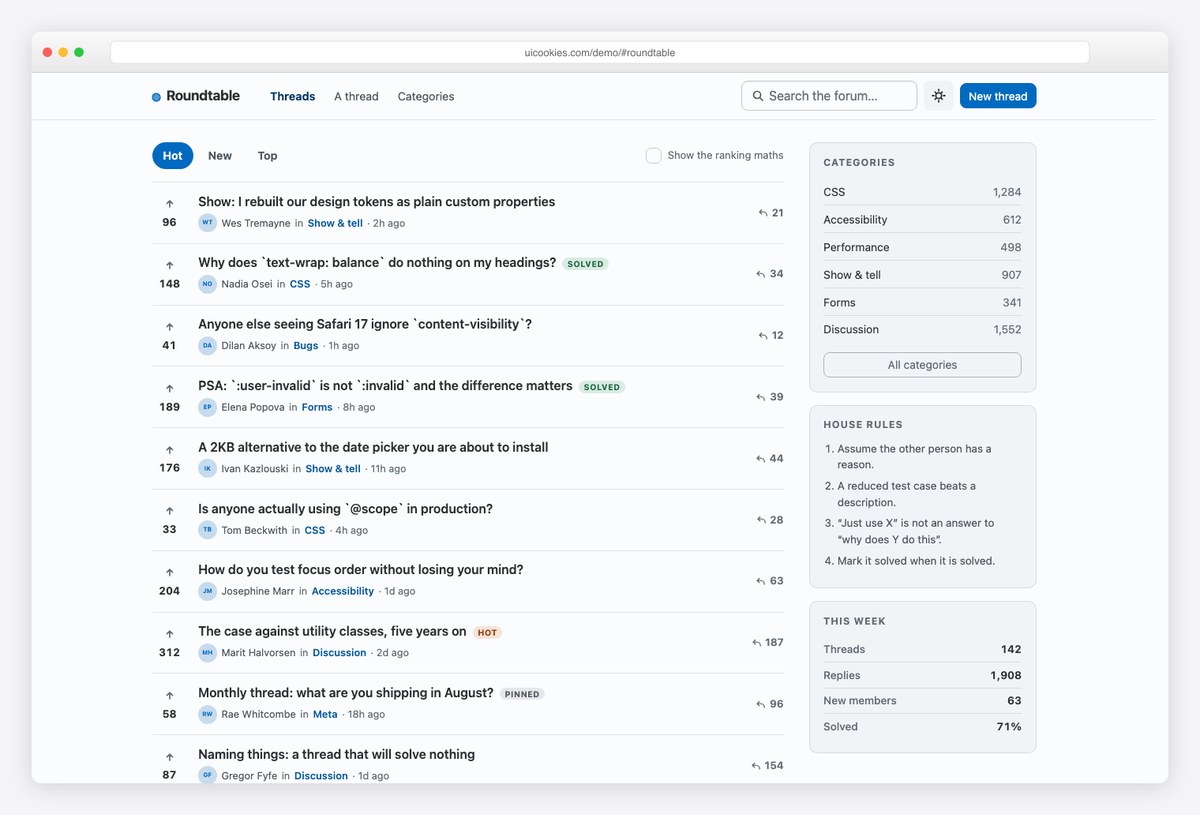Open the Meta category tag link

coord(325,714)
